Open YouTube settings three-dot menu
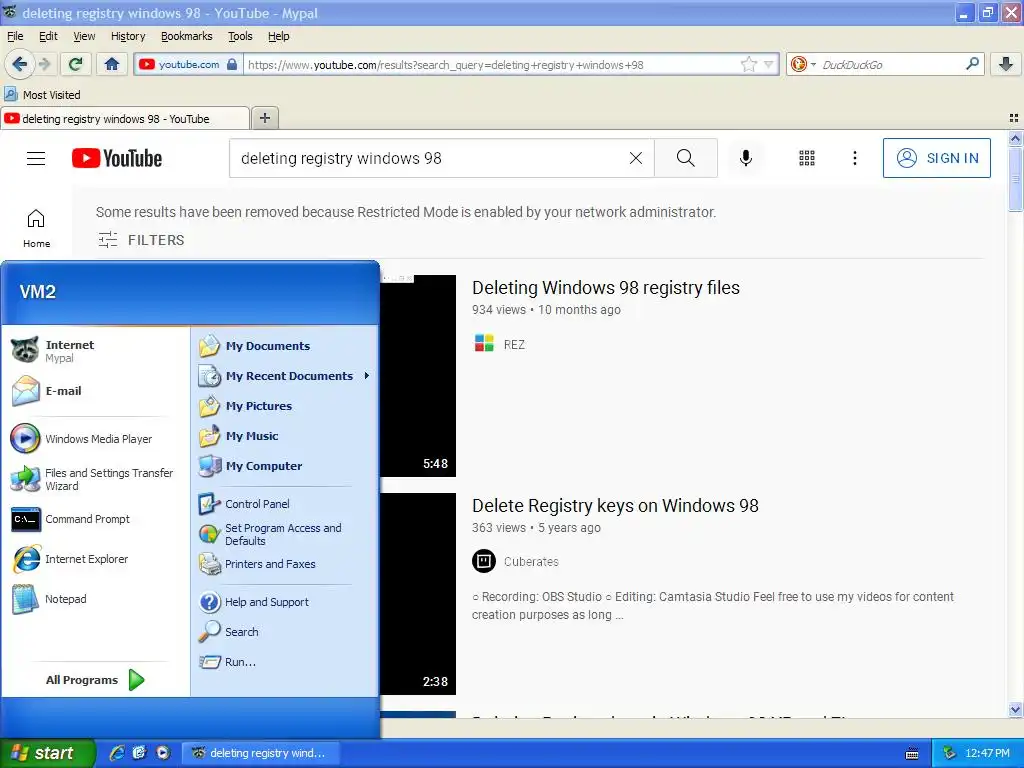The image size is (1024, 768). [855, 158]
